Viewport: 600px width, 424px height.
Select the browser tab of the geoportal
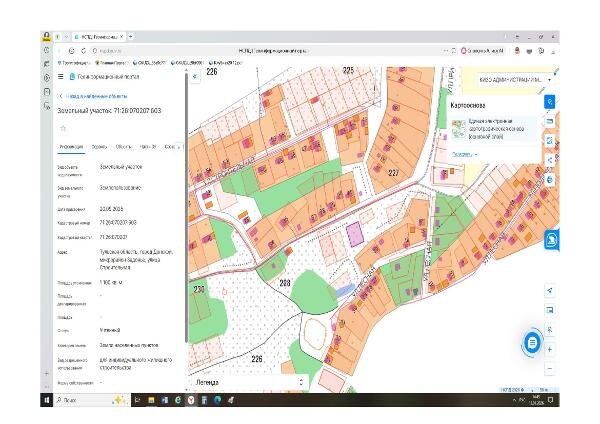[x=99, y=37]
